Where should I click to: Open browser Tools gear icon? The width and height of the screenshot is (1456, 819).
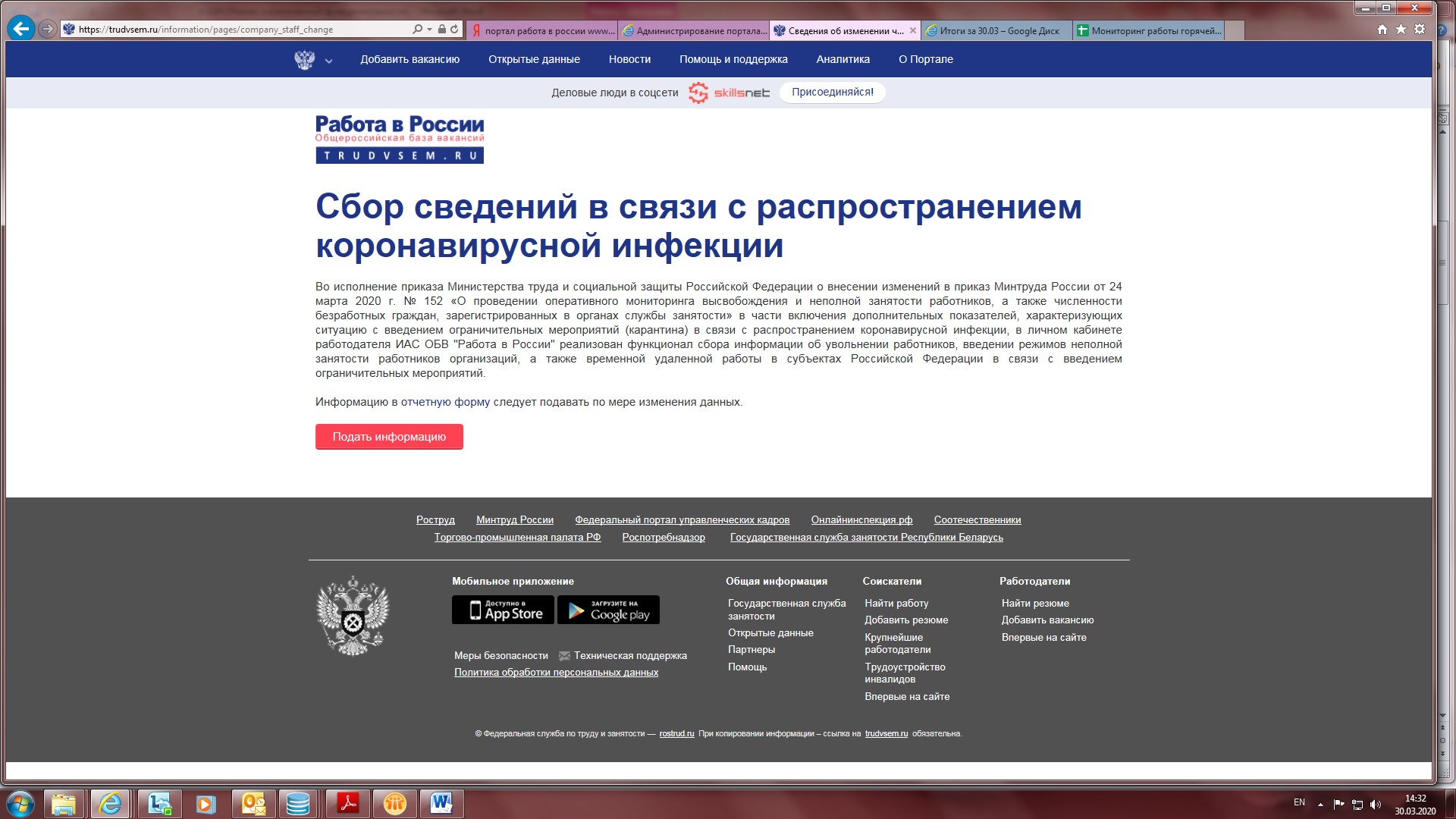(x=1419, y=30)
